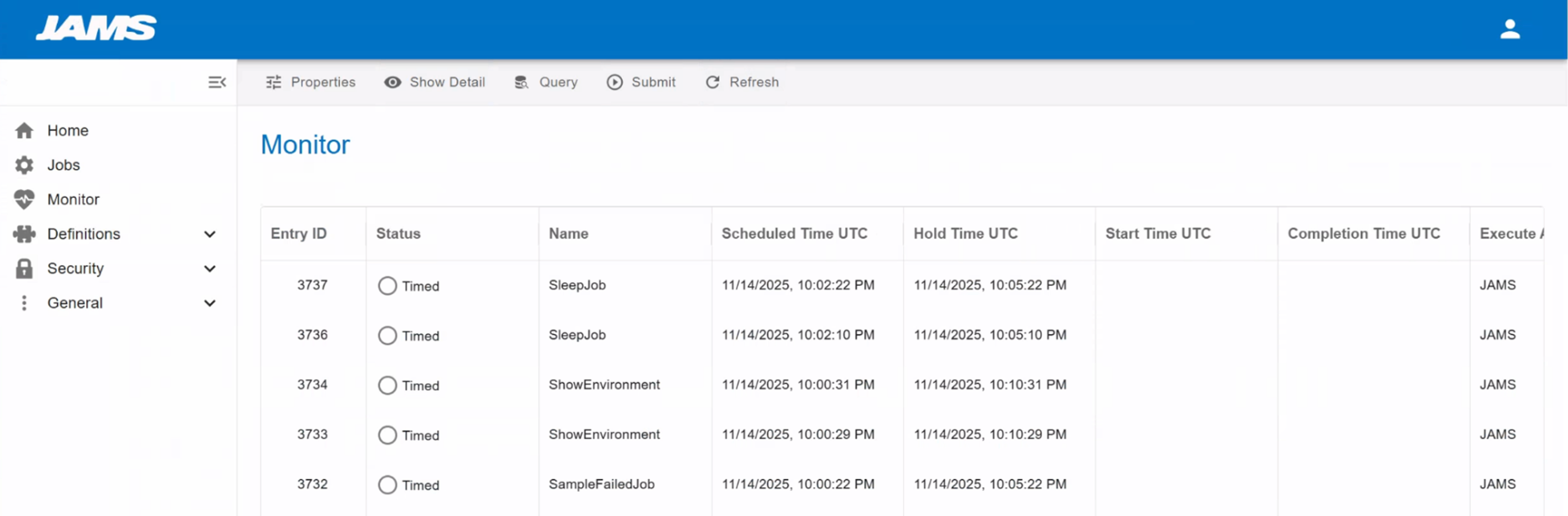Open Properties from the toolbar
Image resolution: width=1568 pixels, height=516 pixels.
point(322,82)
